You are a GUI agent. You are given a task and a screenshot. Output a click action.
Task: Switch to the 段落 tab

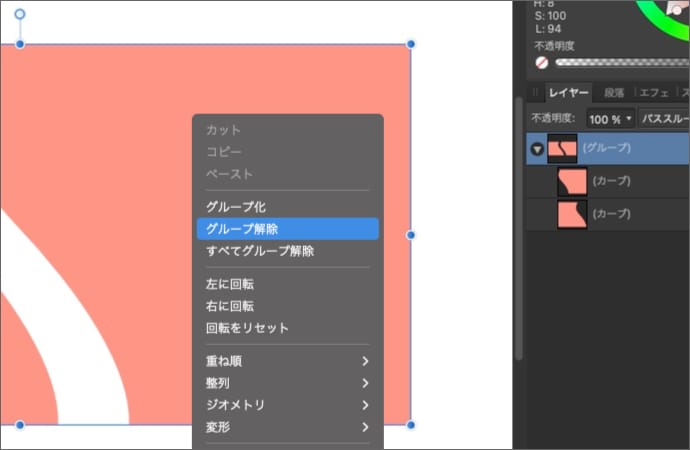(x=613, y=93)
